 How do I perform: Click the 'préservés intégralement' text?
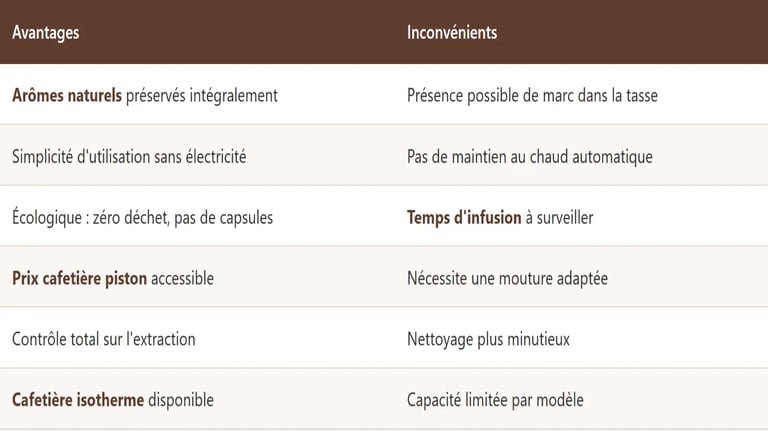pos(201,96)
